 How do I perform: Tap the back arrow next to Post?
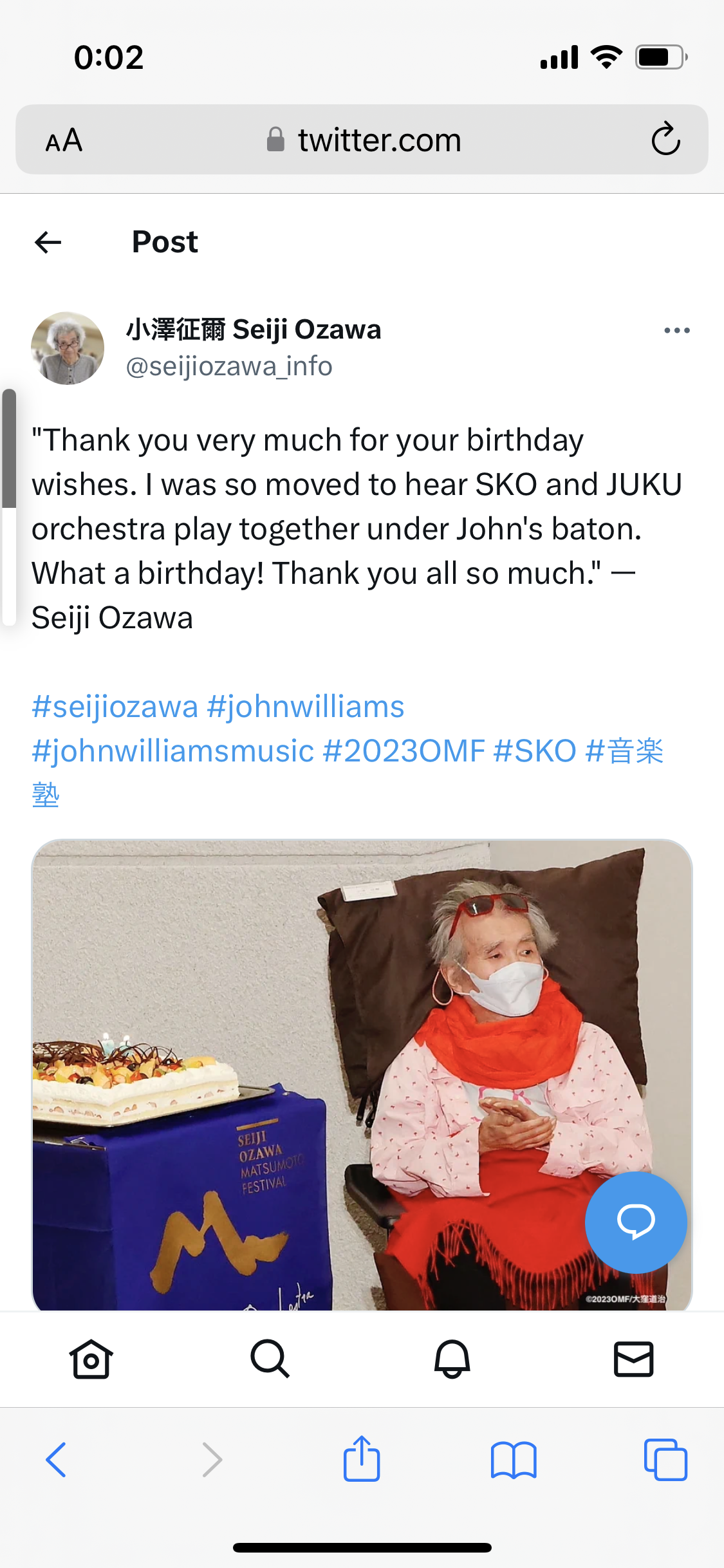point(48,243)
